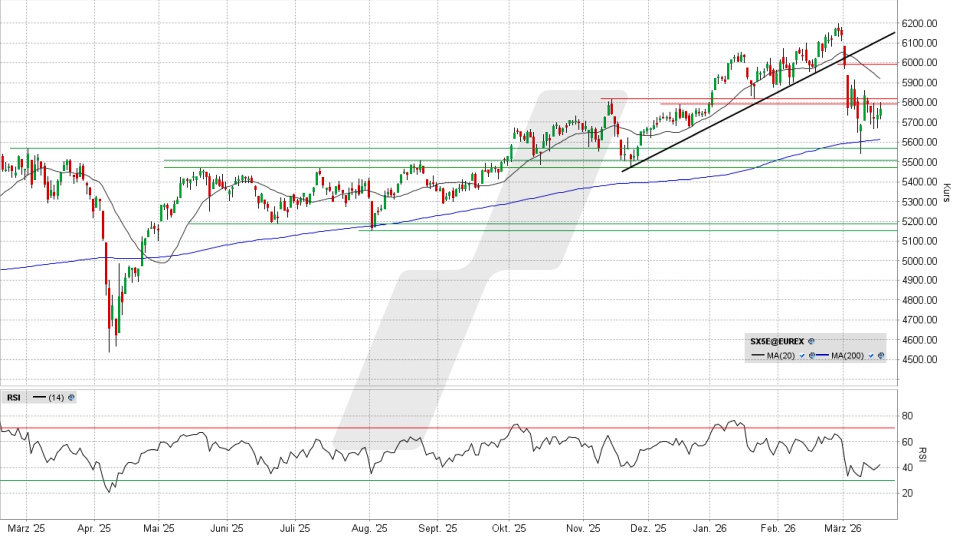Click the RSI 80 scale label
Viewport: 960px width, 540px height.
pos(906,415)
